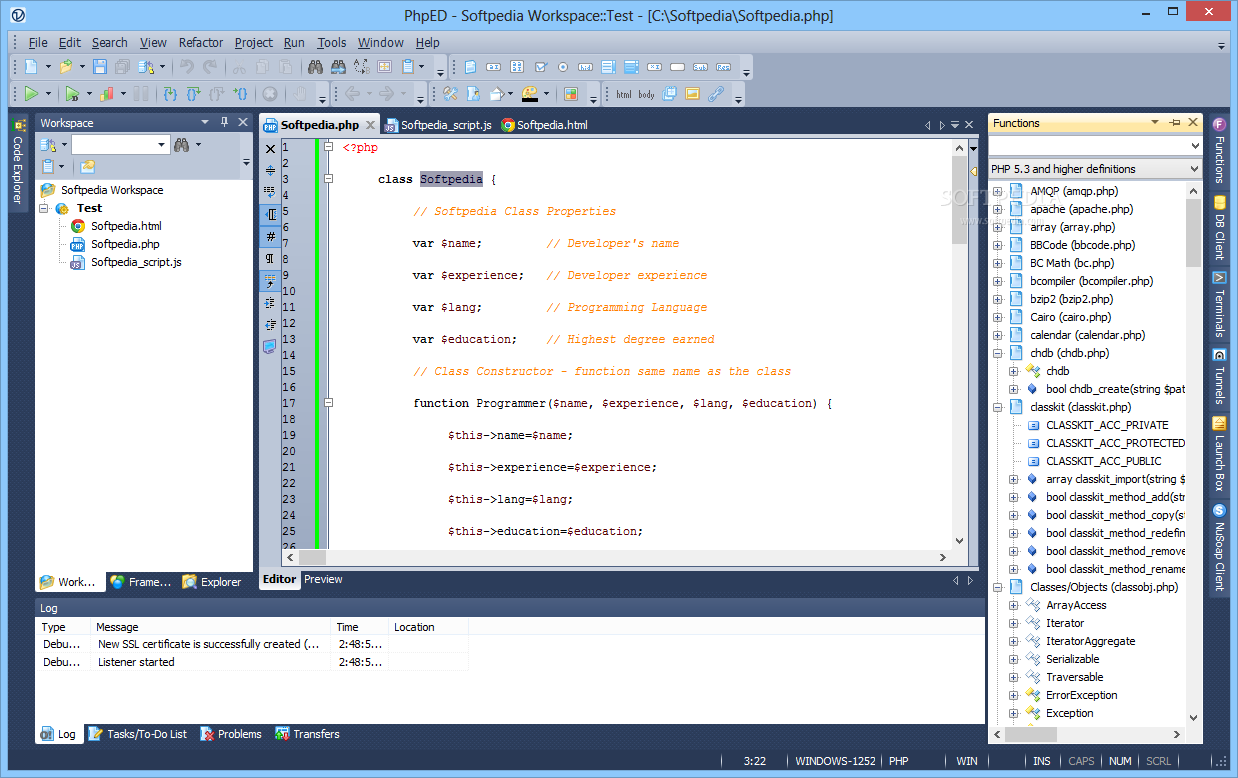Image resolution: width=1238 pixels, height=778 pixels.
Task: Select the ErrorException class in Functions
Action: [x=1081, y=695]
